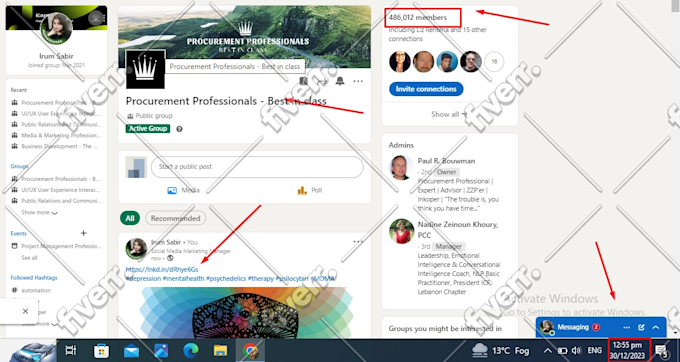
Task: Click the plus icon next to Events
Action: 83,233
